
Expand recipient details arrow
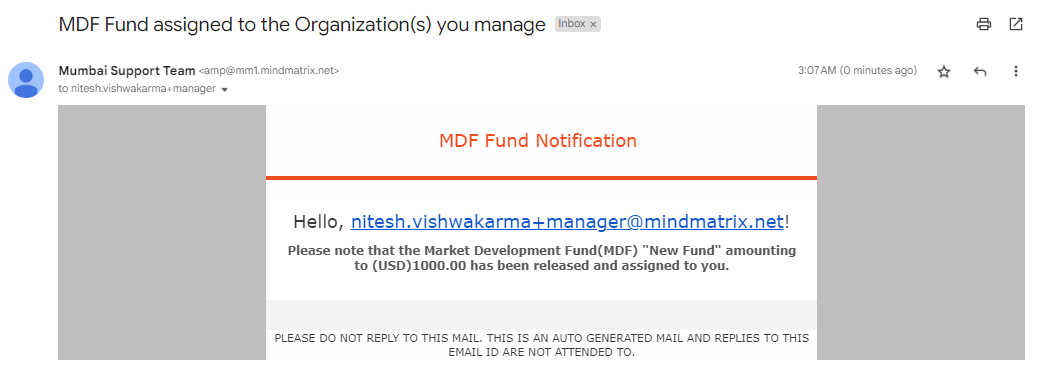coord(225,89)
